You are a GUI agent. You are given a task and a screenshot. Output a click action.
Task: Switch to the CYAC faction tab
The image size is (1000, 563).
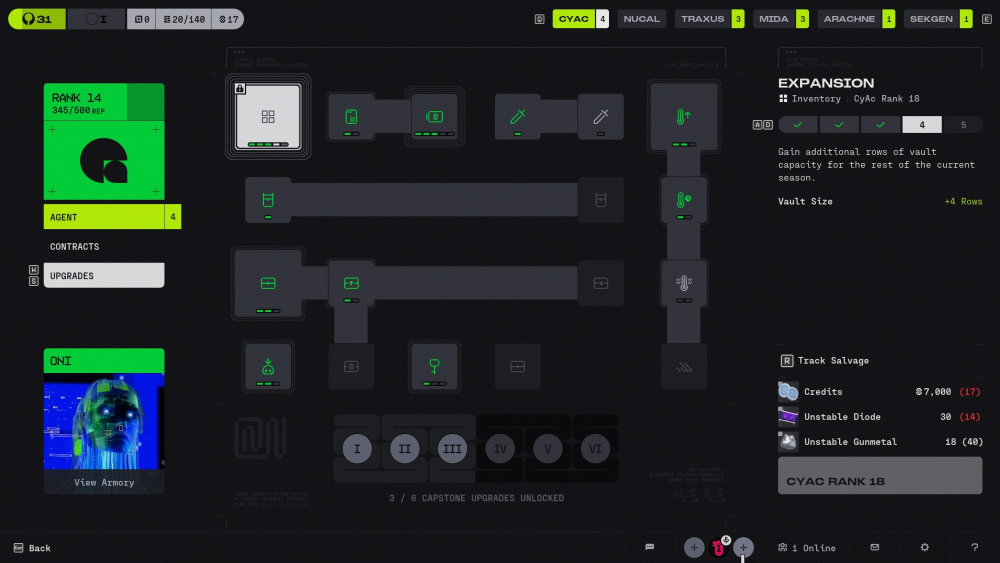pos(580,19)
